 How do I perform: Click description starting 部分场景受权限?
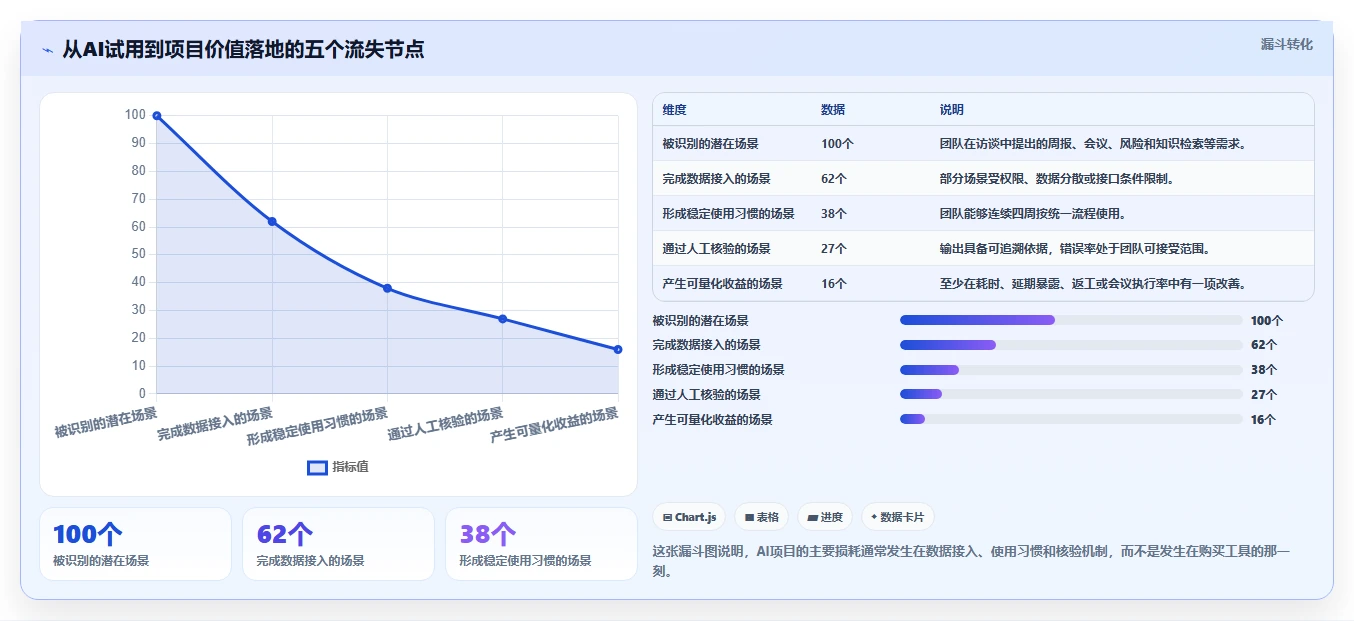(1057, 179)
